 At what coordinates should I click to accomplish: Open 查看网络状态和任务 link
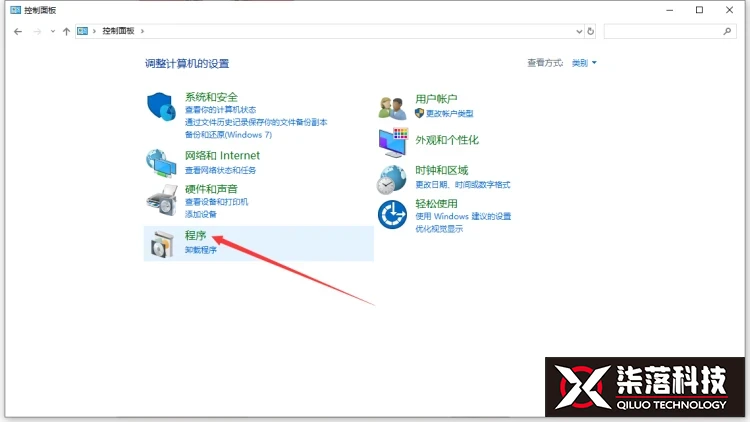221,170
